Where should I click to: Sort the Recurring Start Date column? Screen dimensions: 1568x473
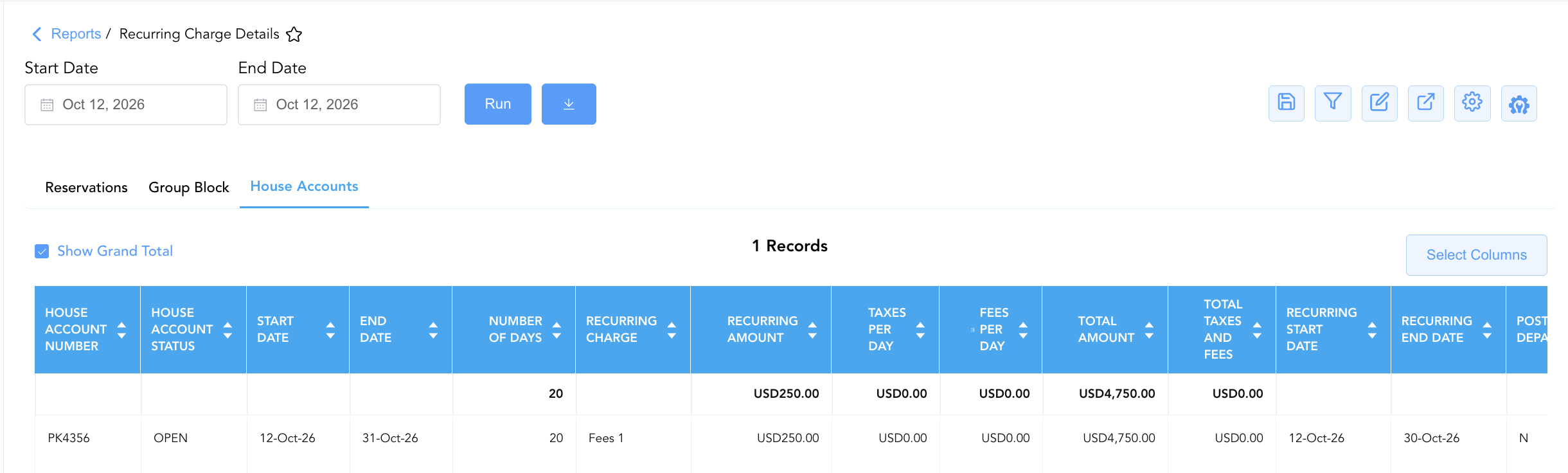point(1372,330)
